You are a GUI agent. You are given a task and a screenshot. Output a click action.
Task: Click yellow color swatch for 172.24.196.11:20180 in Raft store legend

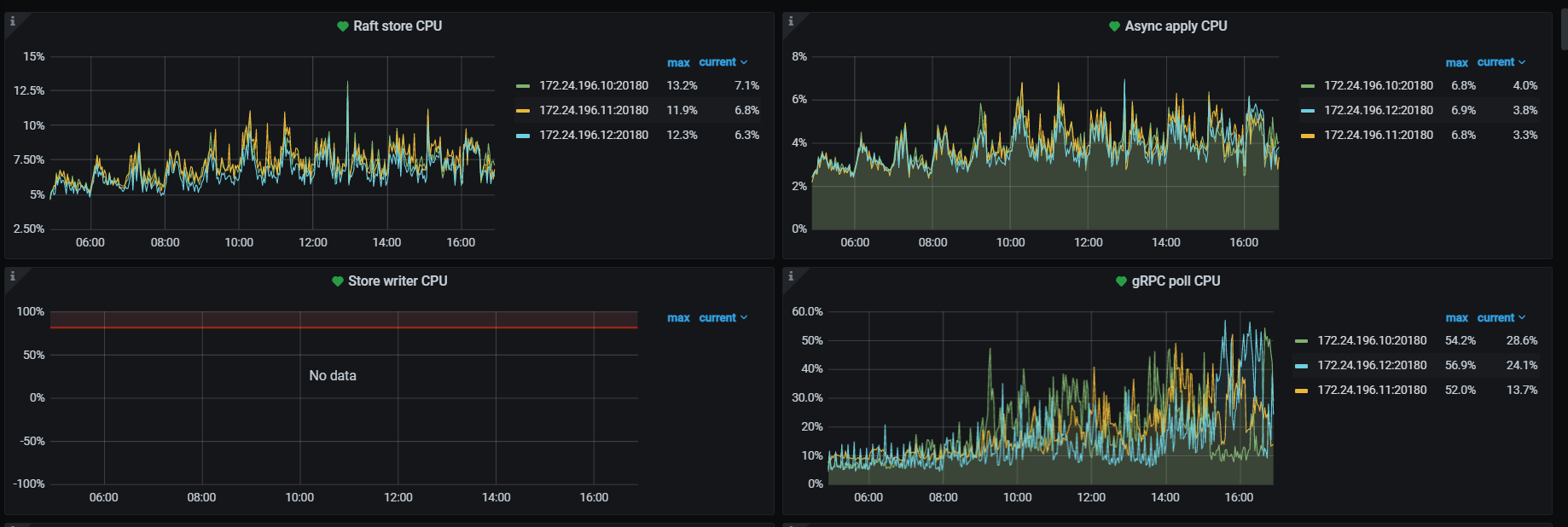point(523,111)
